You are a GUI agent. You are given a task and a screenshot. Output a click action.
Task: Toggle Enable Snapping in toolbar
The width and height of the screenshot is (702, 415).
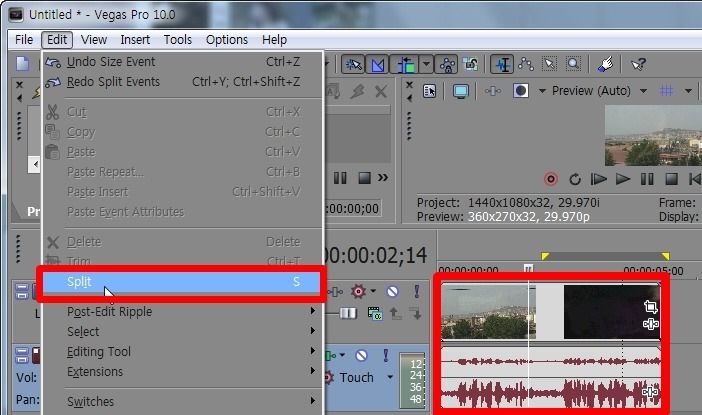(353, 64)
